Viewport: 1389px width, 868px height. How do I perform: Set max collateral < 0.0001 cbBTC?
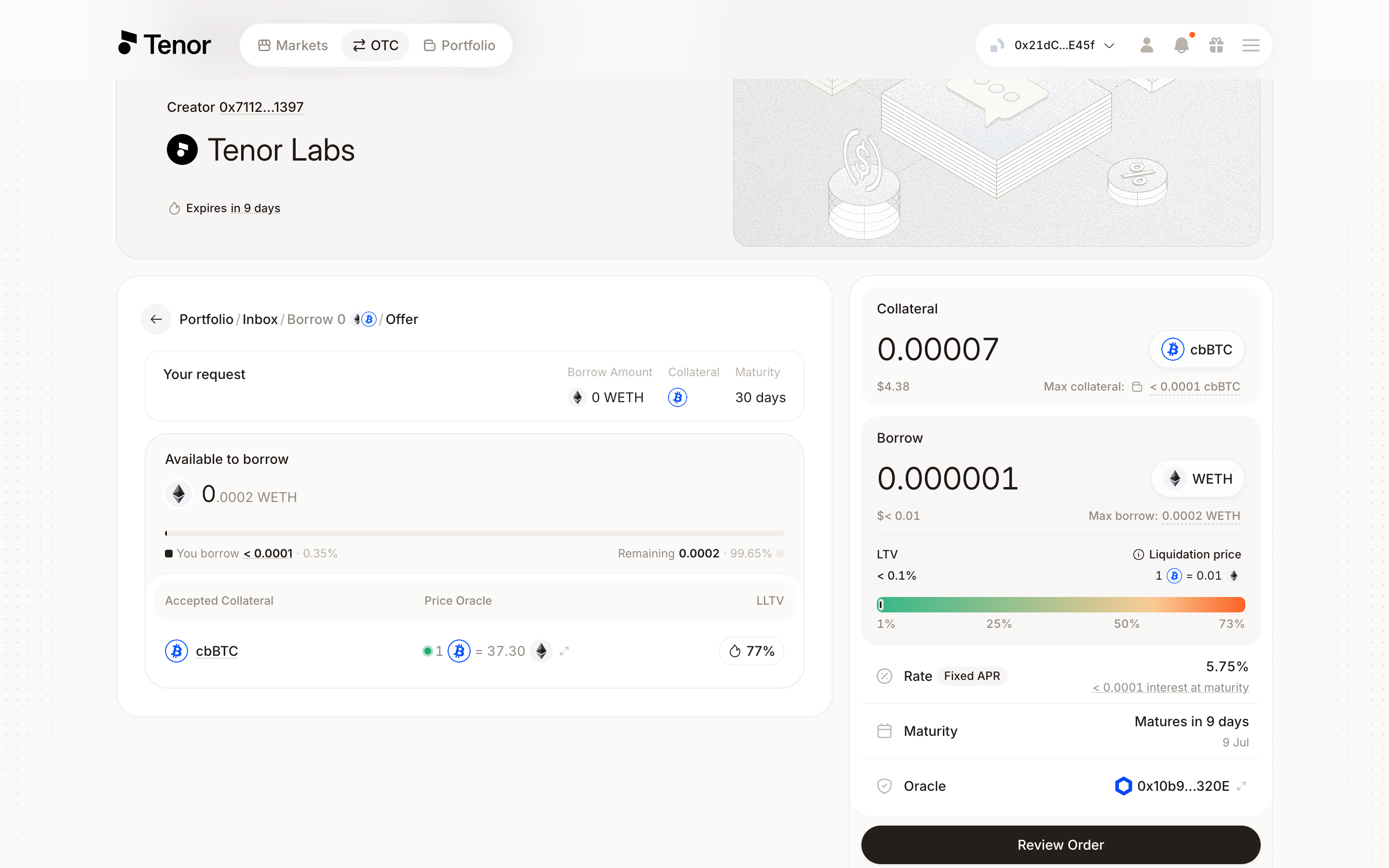coord(1195,387)
